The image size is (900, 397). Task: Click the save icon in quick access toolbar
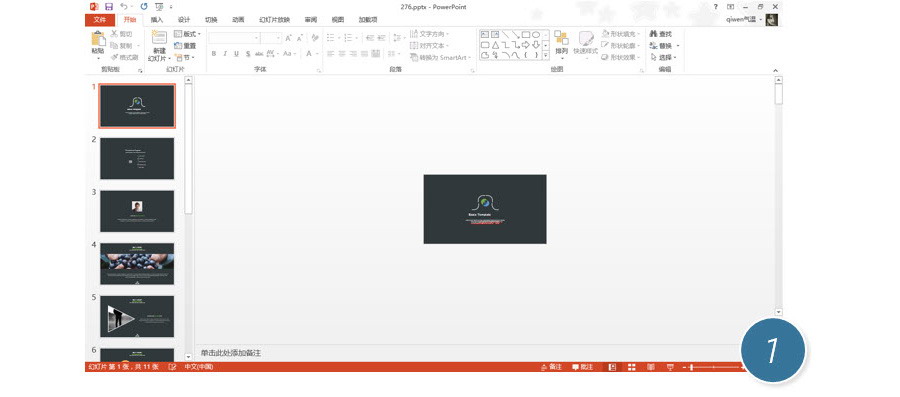pos(109,7)
